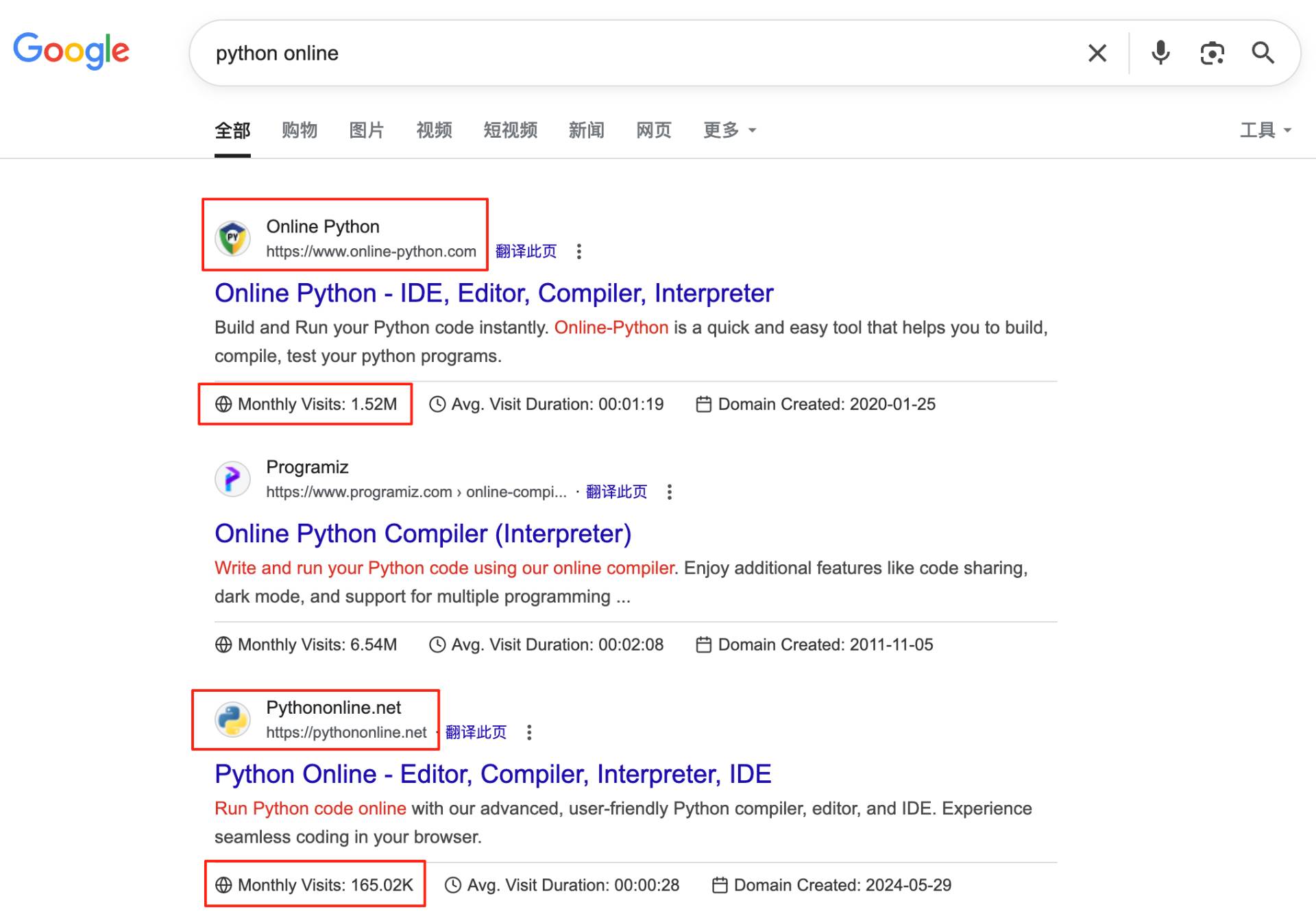Click globe icon beside Monthly Visits 6.54M
This screenshot has height=918, width=1316.
(x=223, y=644)
